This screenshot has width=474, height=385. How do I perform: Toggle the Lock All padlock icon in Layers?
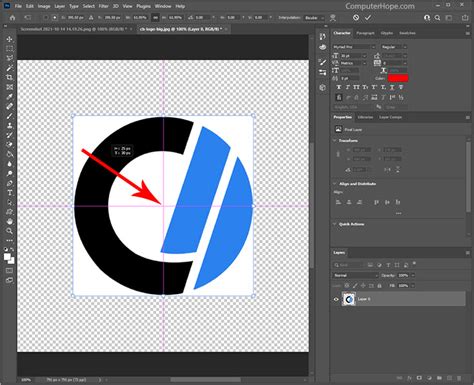[x=379, y=286]
